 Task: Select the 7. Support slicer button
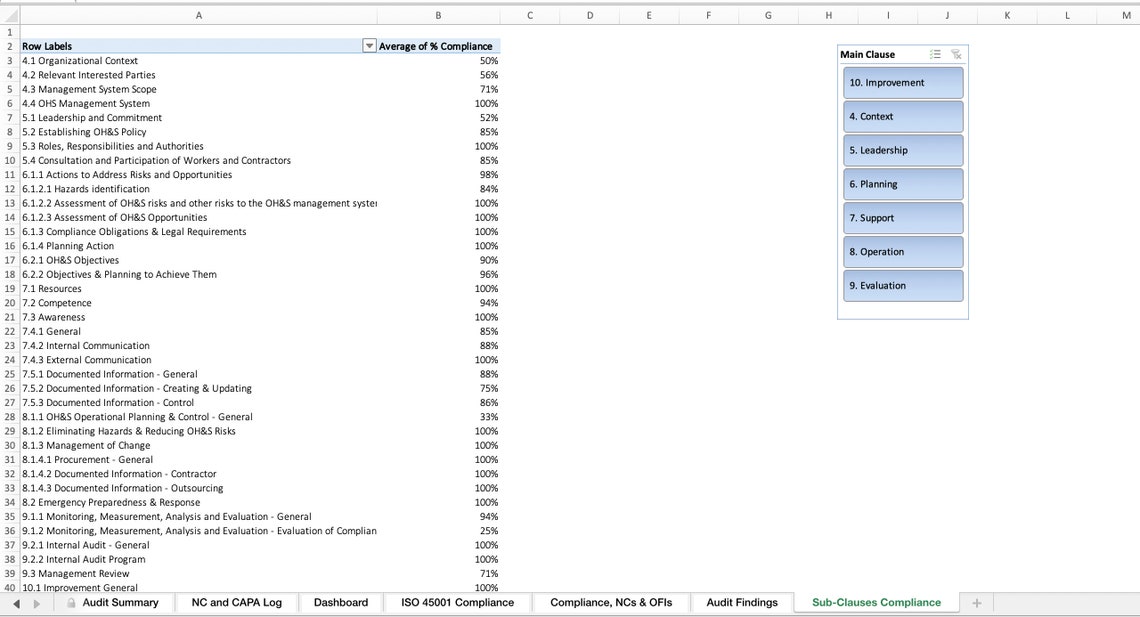point(900,218)
